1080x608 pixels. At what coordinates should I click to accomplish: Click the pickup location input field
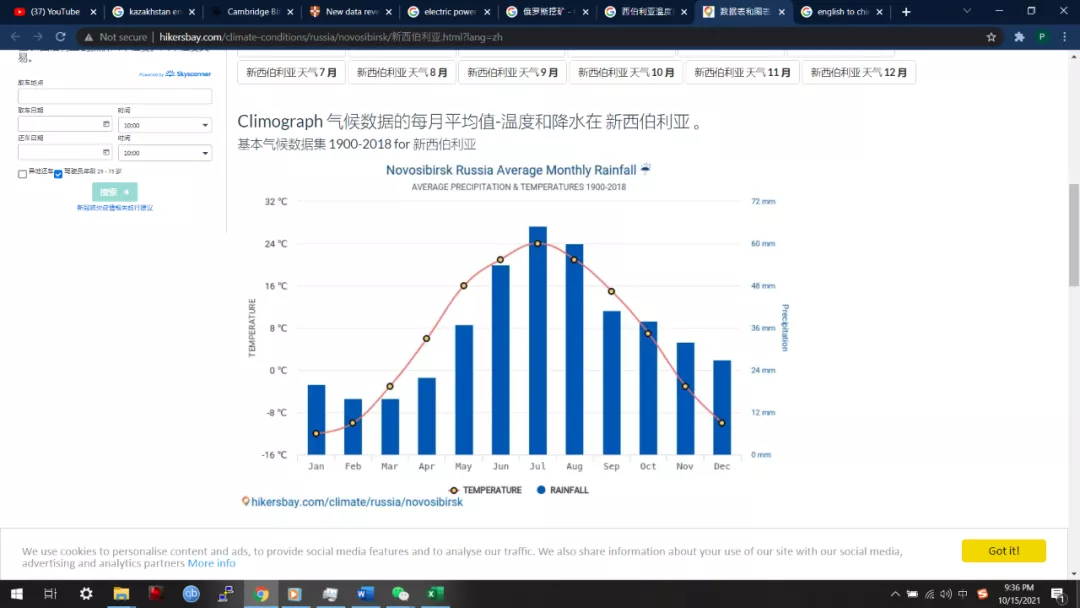[x=115, y=96]
